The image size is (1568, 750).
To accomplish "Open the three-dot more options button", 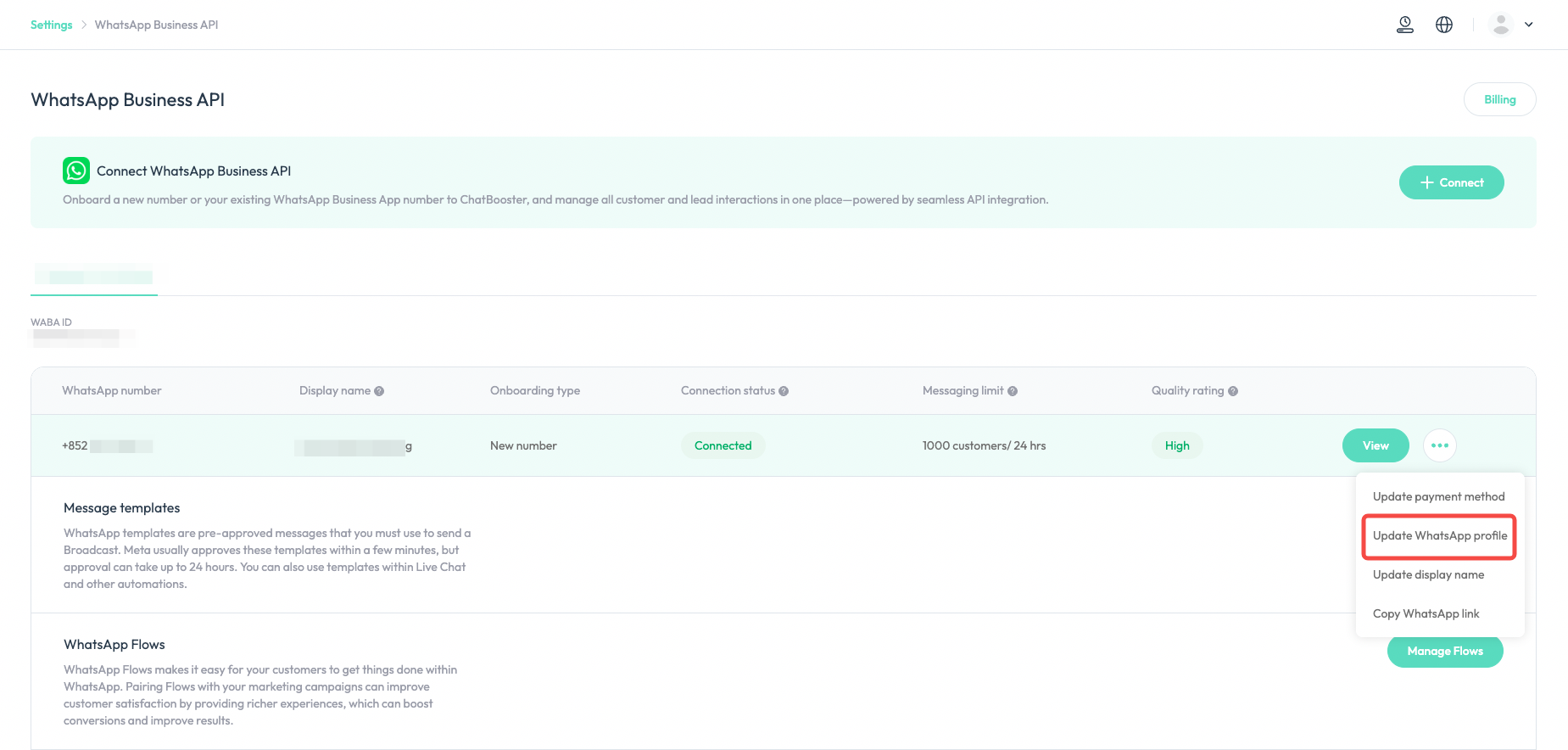I will point(1440,445).
